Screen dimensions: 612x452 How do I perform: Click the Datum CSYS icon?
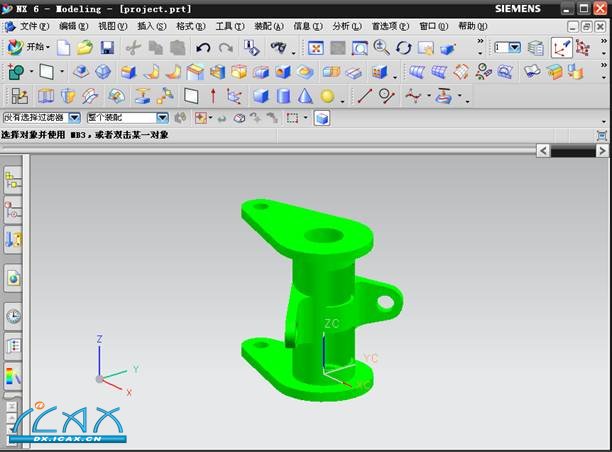235,96
